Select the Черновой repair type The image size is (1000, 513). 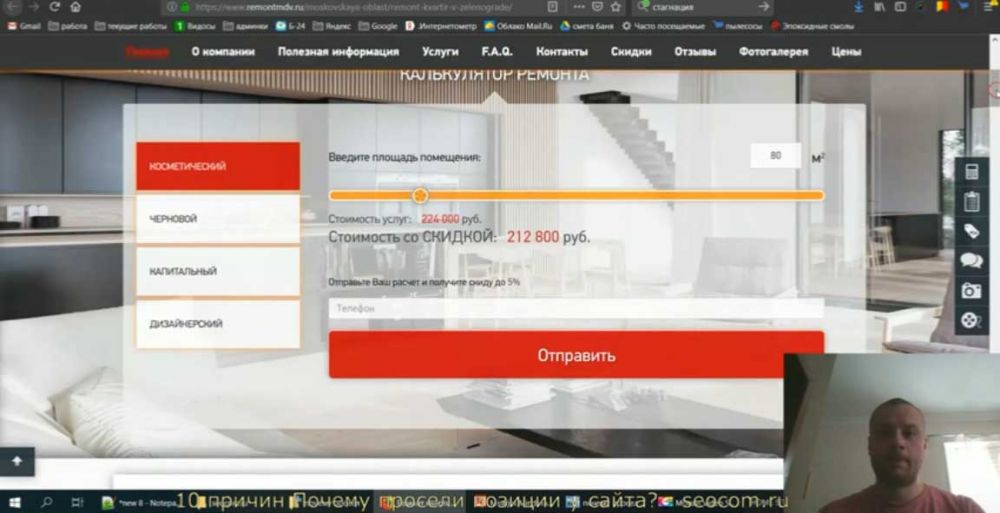(x=218, y=219)
